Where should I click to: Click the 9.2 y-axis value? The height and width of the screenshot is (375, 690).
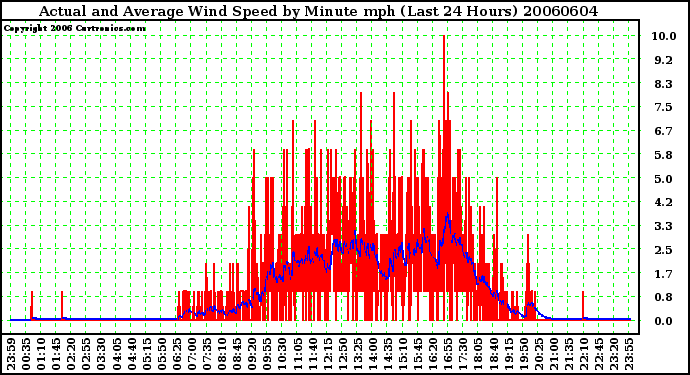pos(664,60)
